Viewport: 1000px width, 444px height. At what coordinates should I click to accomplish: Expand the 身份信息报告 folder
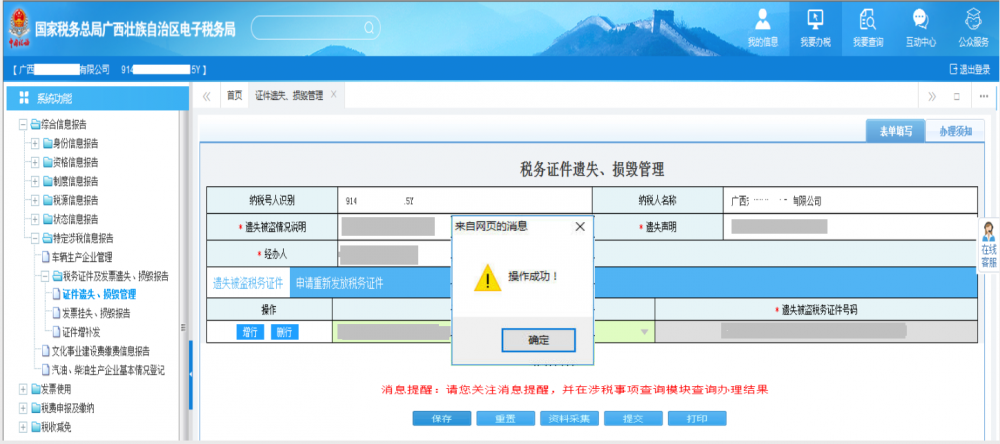pyautogui.click(x=35, y=144)
